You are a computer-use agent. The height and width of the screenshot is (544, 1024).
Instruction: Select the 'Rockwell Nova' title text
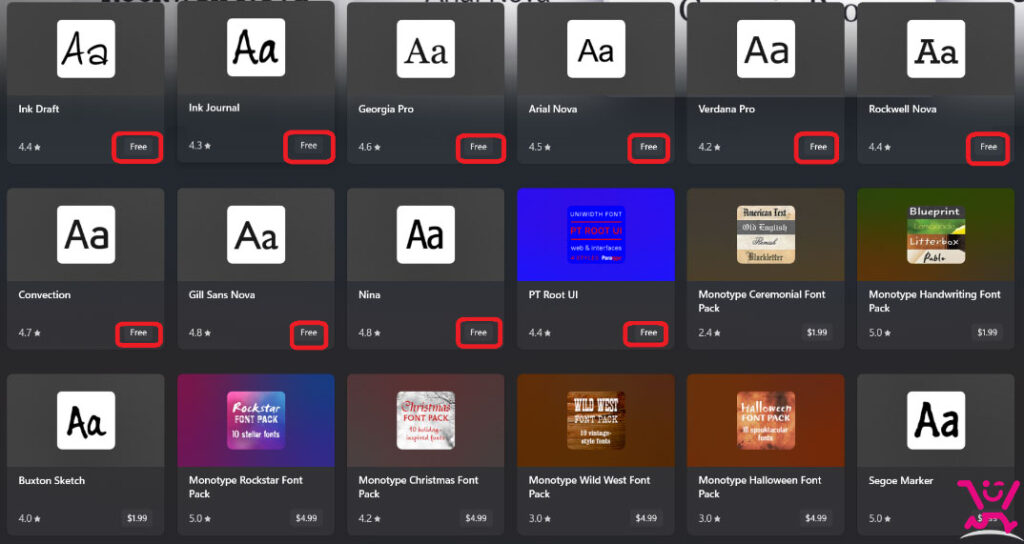click(903, 109)
